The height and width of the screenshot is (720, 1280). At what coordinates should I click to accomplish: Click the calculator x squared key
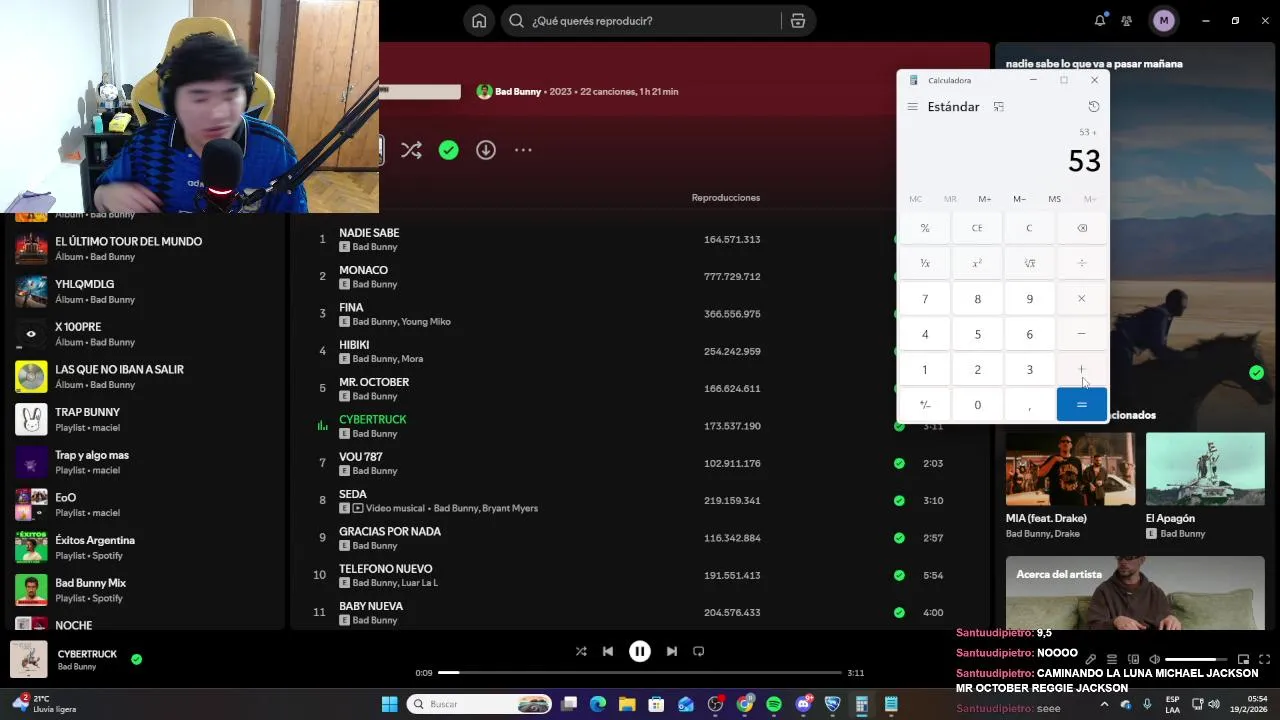977,263
